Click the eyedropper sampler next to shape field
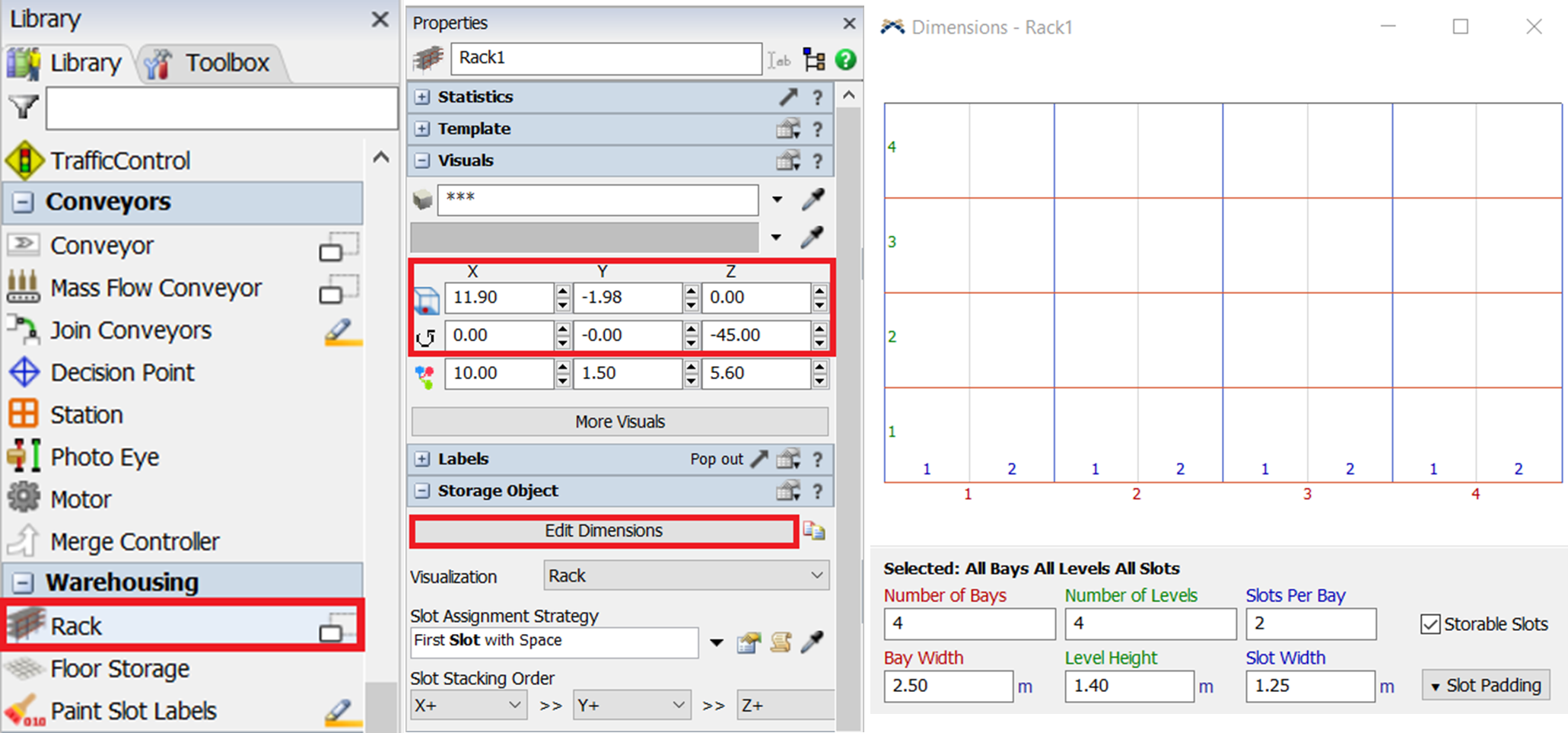Screen dimensions: 1568x733 click(x=813, y=199)
